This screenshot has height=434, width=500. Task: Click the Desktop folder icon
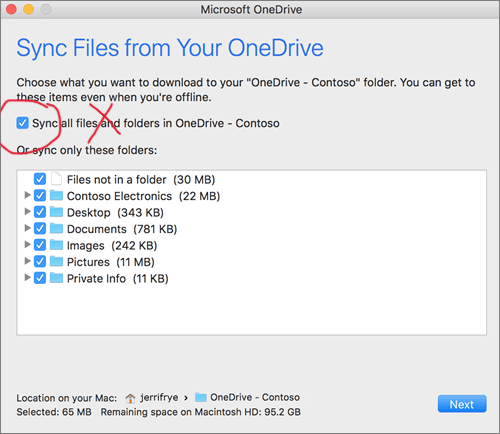[56, 212]
